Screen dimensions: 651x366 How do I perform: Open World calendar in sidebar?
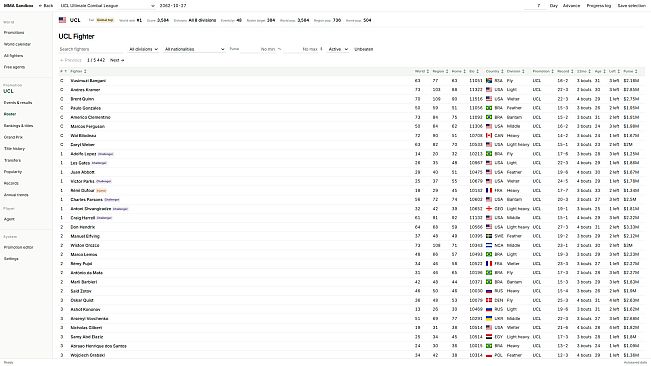(17, 44)
